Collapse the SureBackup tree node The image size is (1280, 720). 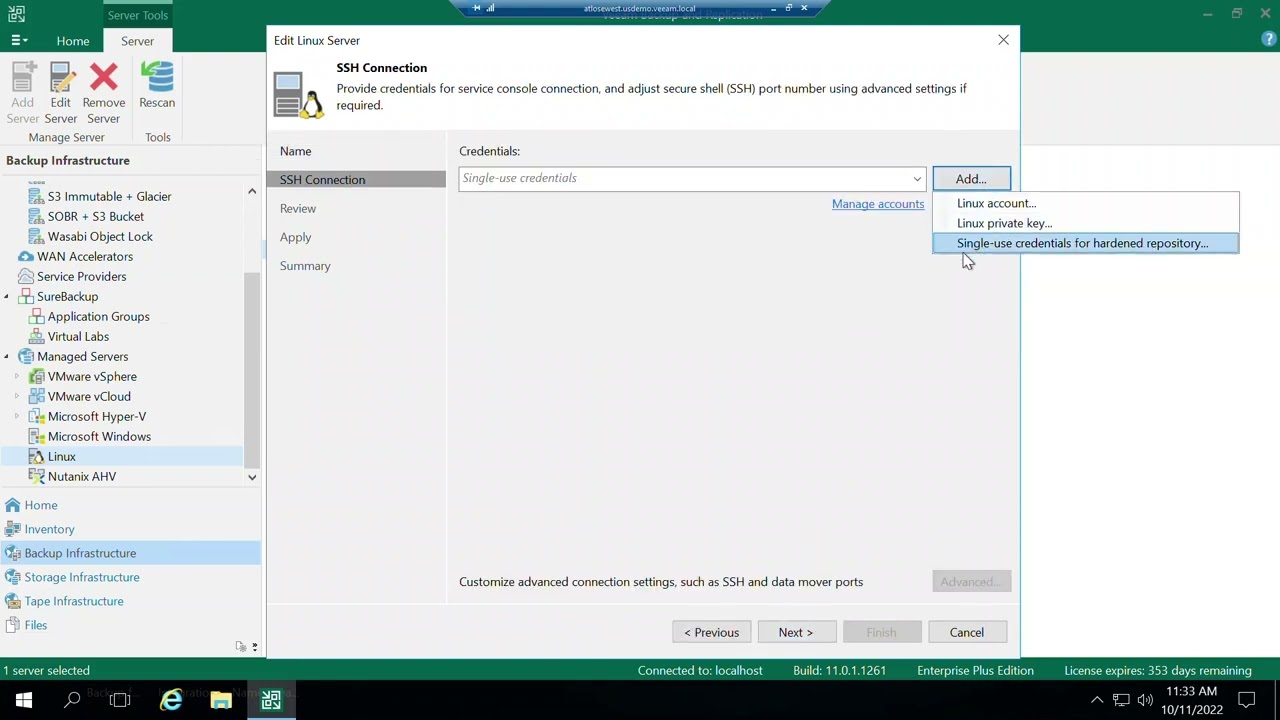[x=6, y=297]
